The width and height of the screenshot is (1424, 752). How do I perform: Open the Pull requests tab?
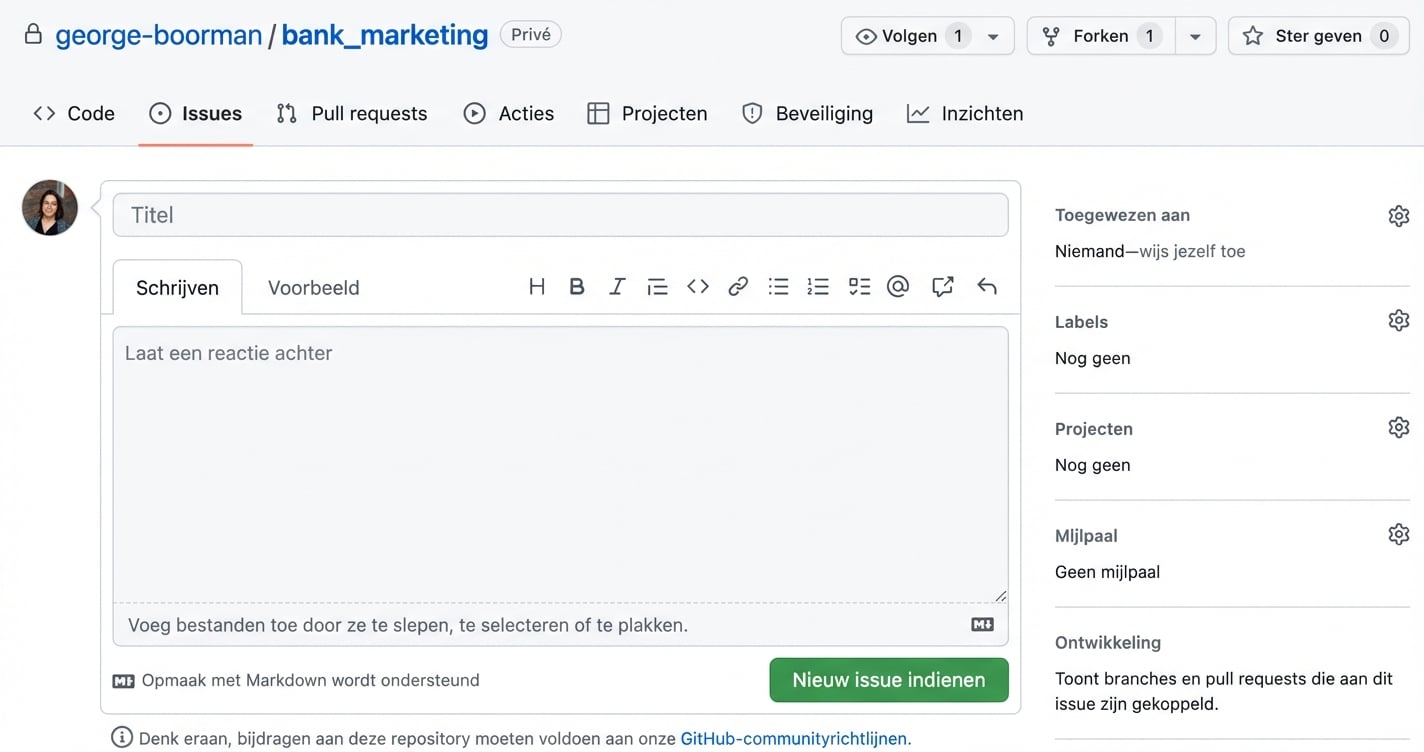tap(369, 113)
